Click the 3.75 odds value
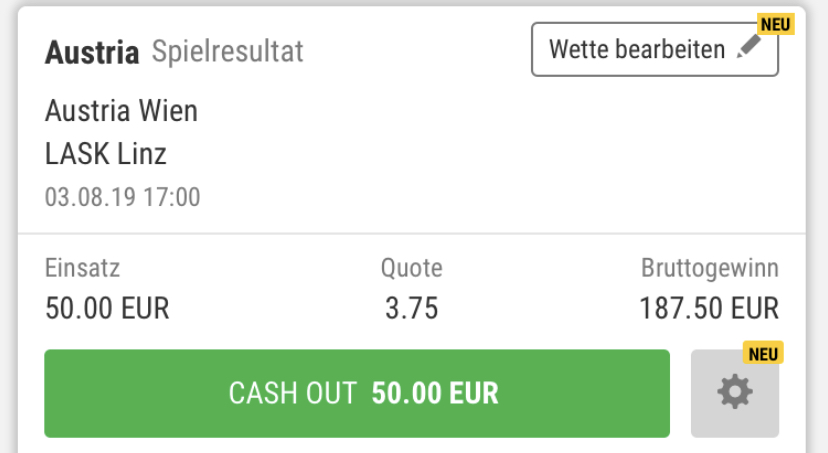Screen dimensions: 828x453 coord(411,308)
